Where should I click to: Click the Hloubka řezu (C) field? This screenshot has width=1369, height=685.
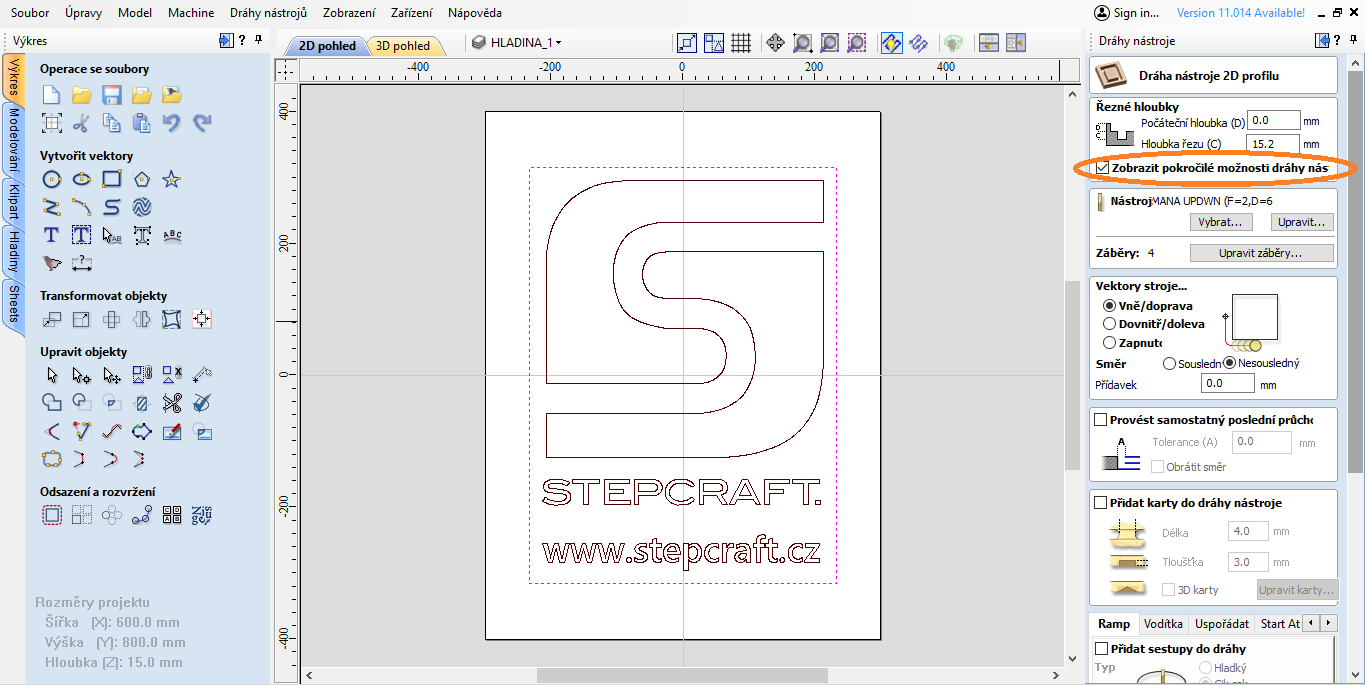[x=1274, y=144]
